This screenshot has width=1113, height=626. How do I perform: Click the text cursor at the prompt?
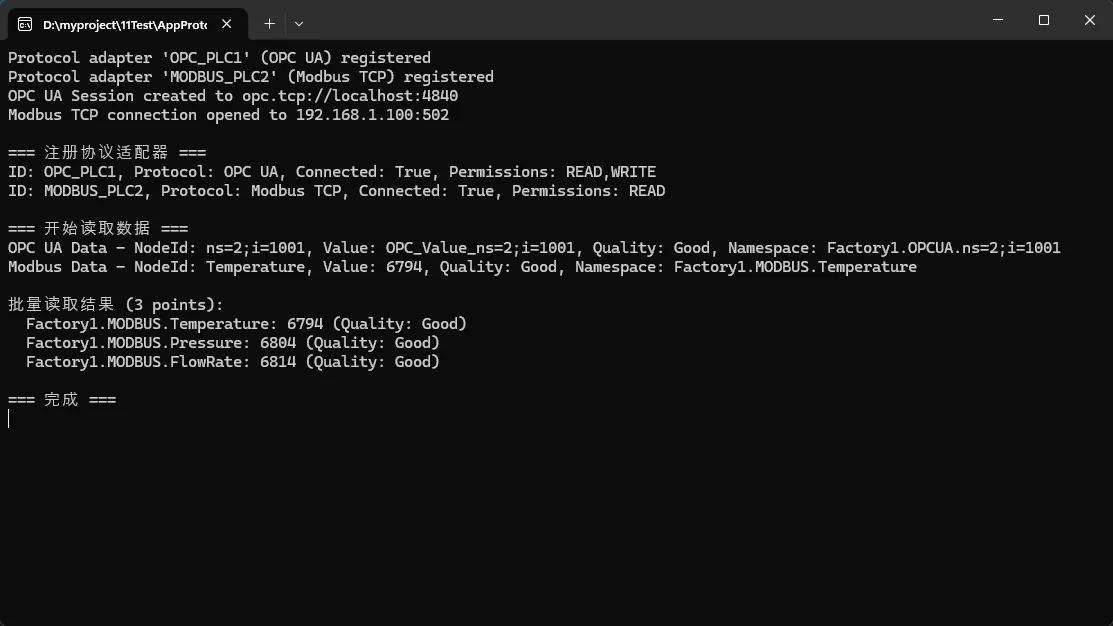(9, 419)
